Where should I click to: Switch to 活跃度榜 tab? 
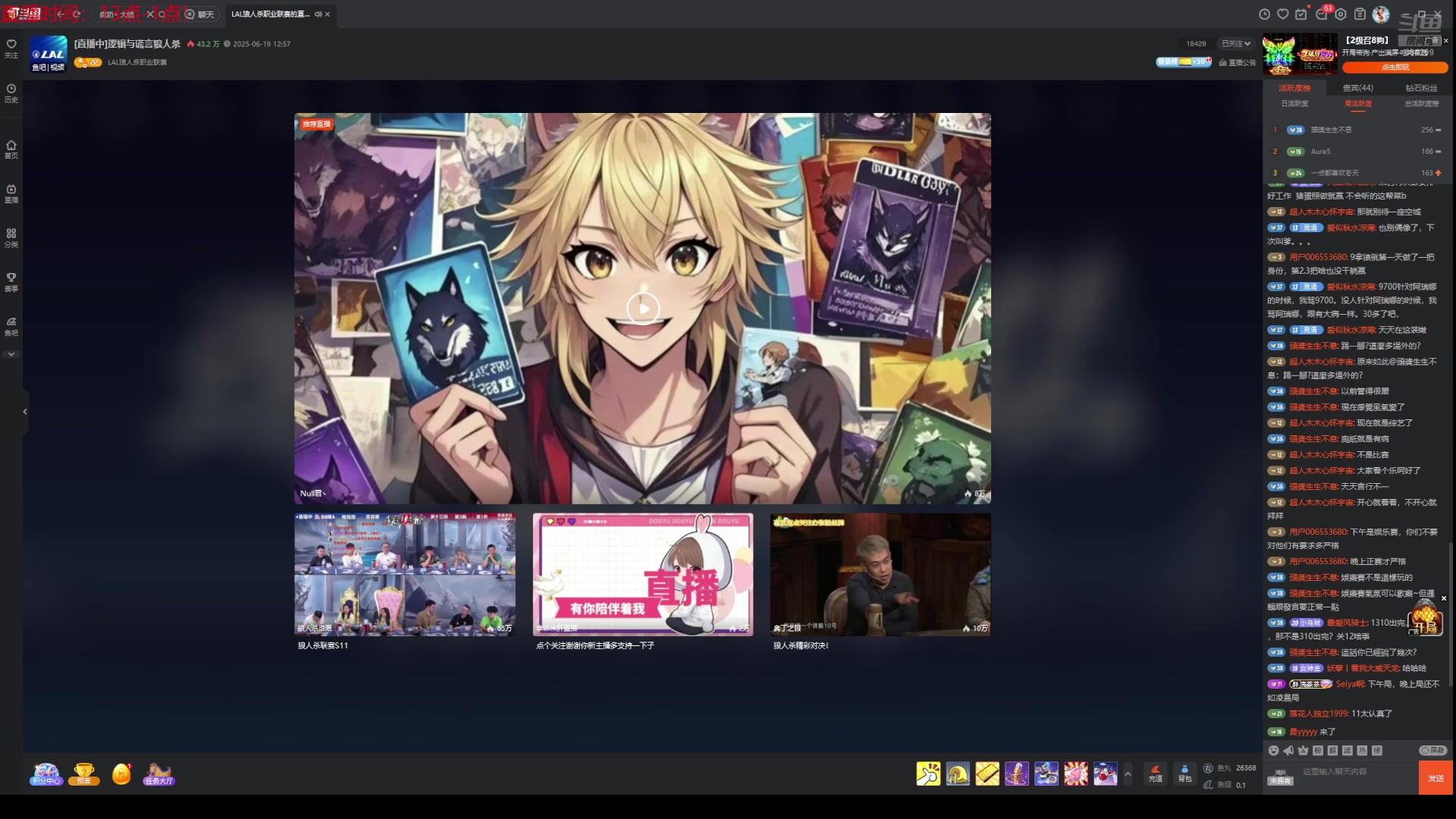pos(1294,88)
